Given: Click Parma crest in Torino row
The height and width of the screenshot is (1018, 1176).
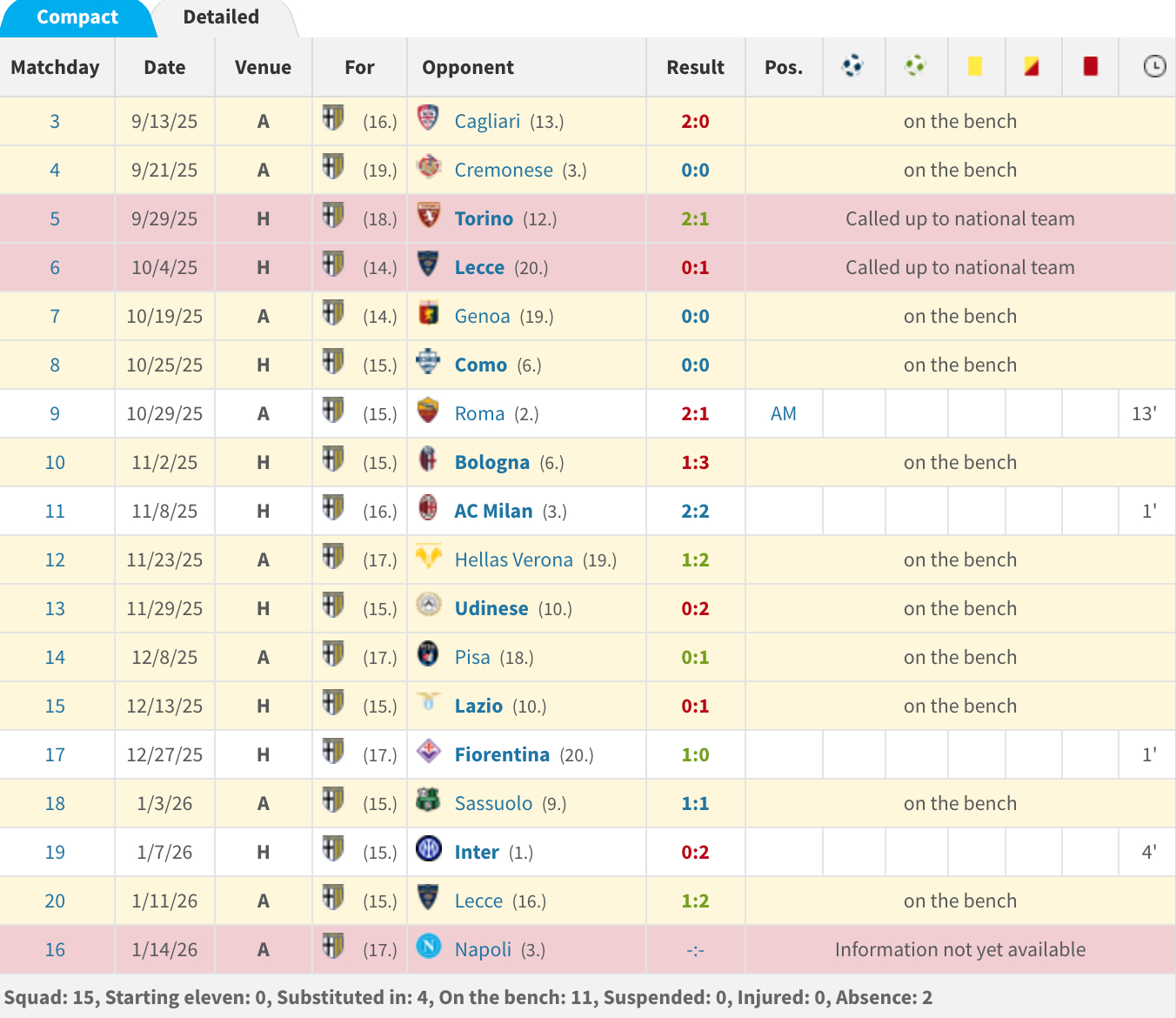Looking at the screenshot, I should click(333, 216).
